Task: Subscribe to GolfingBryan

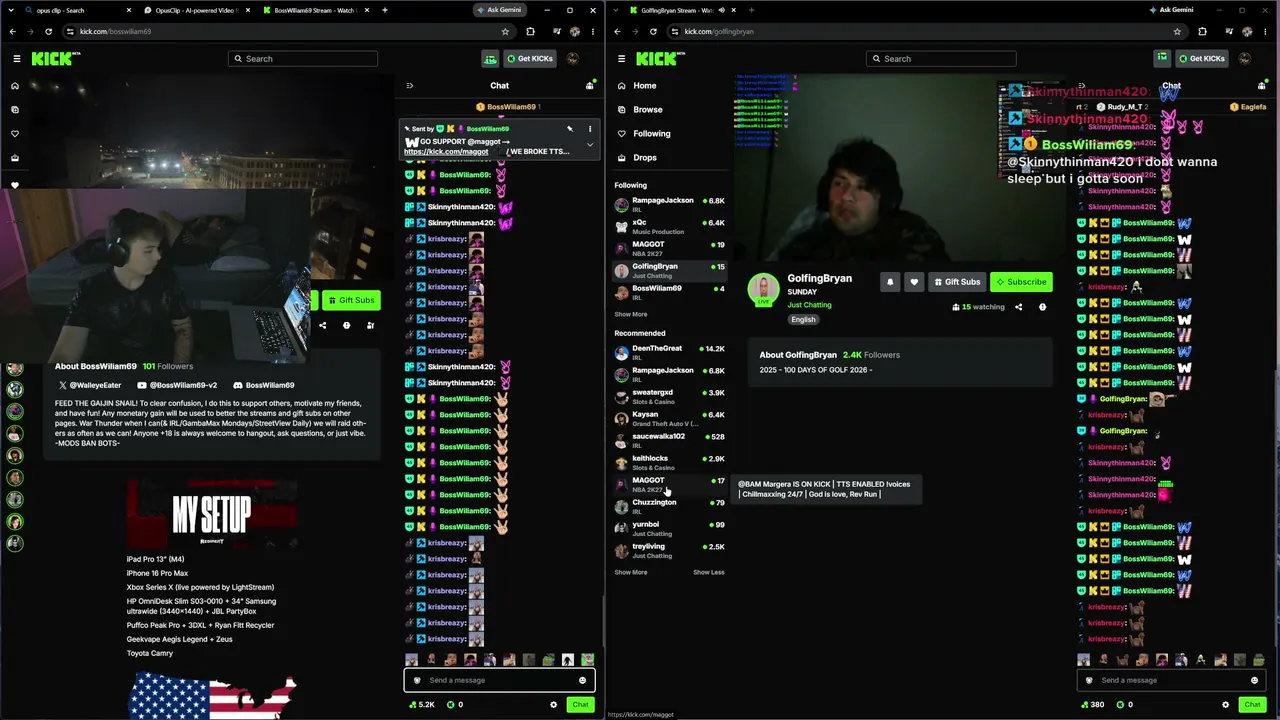Action: (x=1021, y=282)
